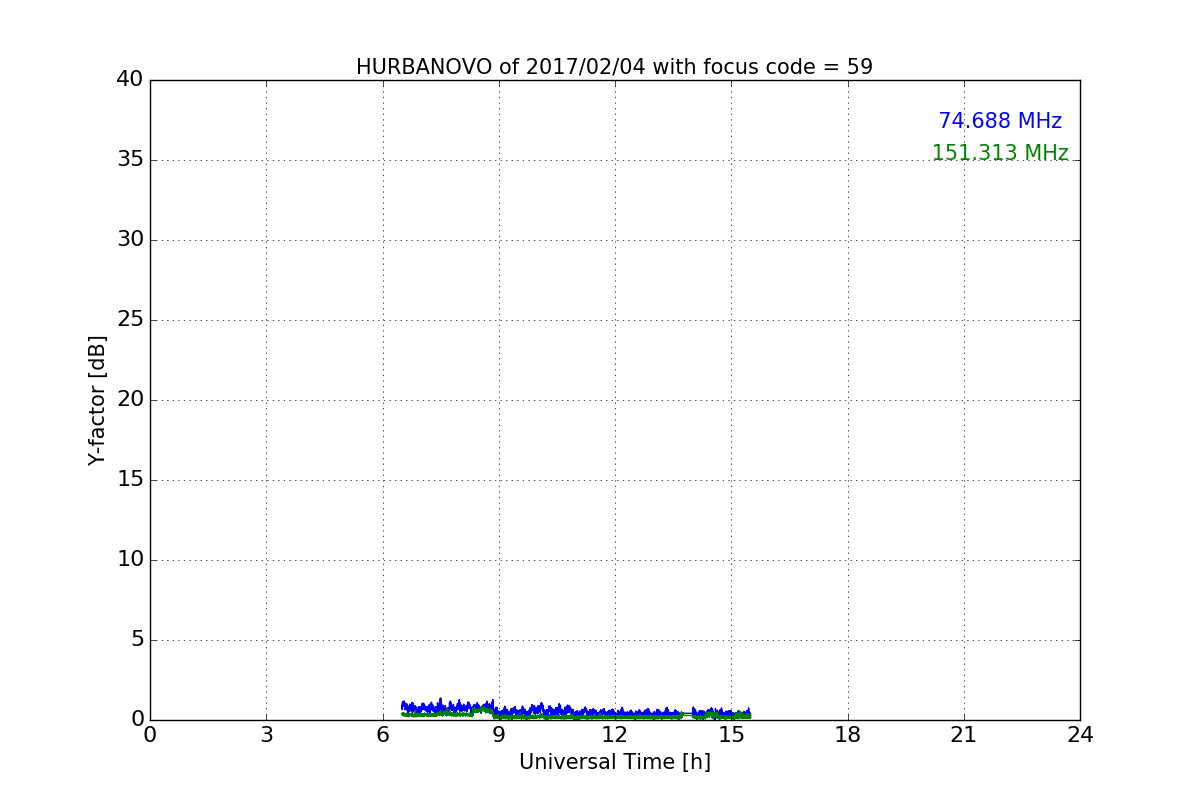Click x-axis tick label 9
This screenshot has height=800, width=1200.
coord(499,735)
